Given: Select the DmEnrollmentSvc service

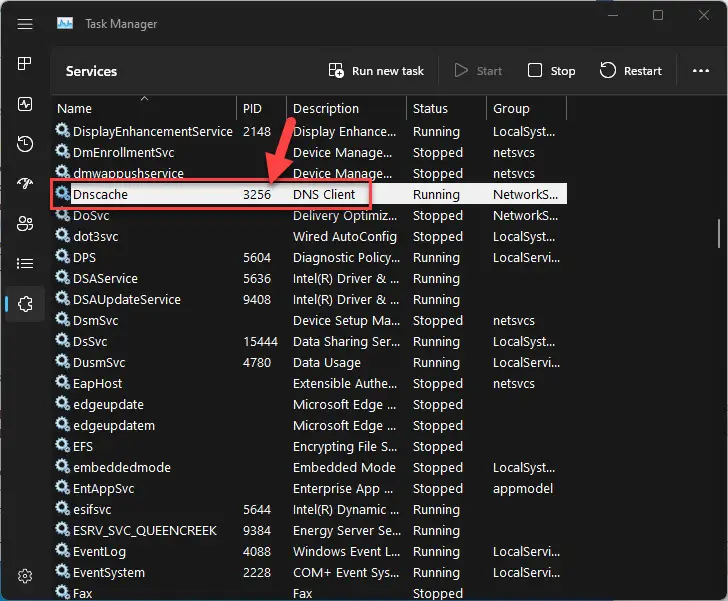Looking at the screenshot, I should (x=309, y=152).
